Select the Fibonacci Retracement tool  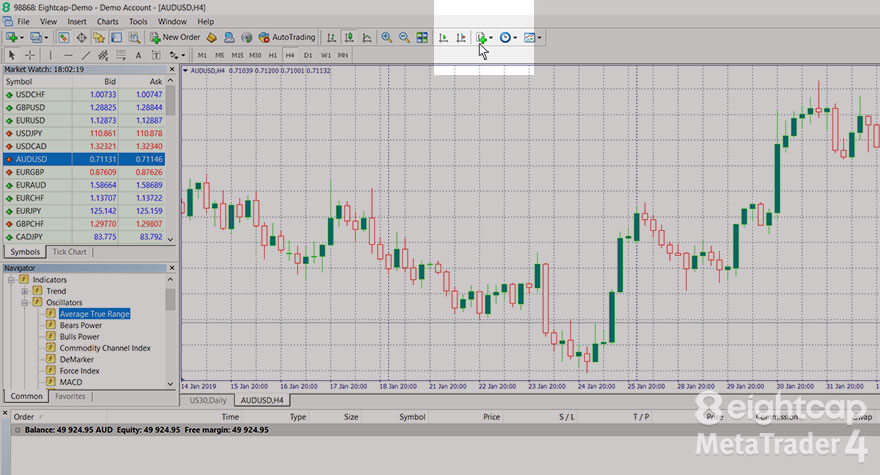(121, 55)
